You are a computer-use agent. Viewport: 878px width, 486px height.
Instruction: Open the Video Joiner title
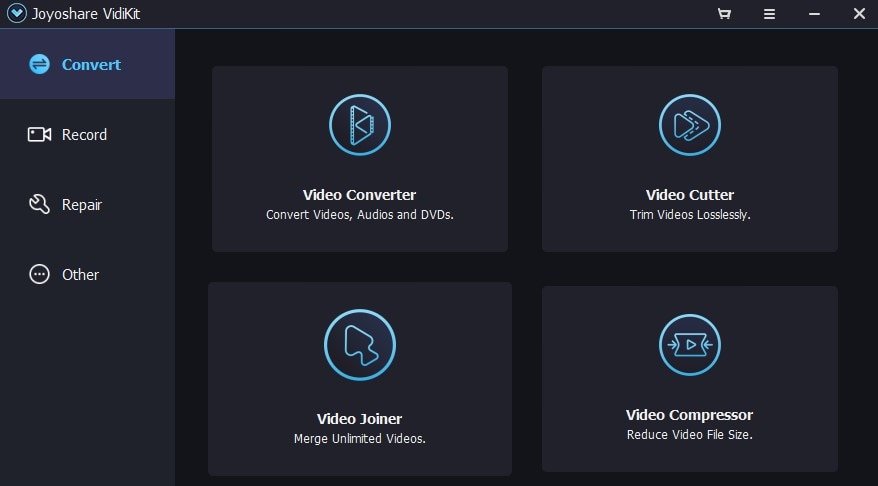[x=359, y=419]
